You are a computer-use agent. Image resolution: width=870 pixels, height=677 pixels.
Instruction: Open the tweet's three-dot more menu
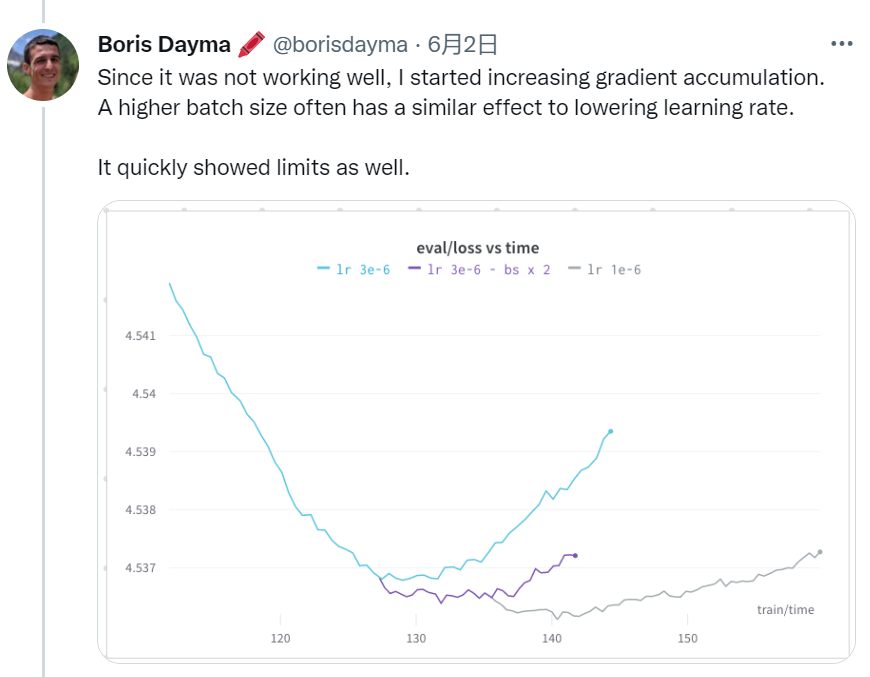click(842, 45)
